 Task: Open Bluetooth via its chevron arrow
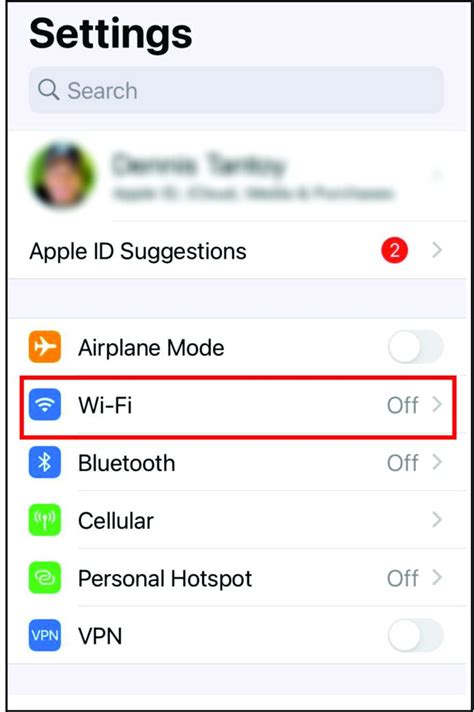point(437,462)
